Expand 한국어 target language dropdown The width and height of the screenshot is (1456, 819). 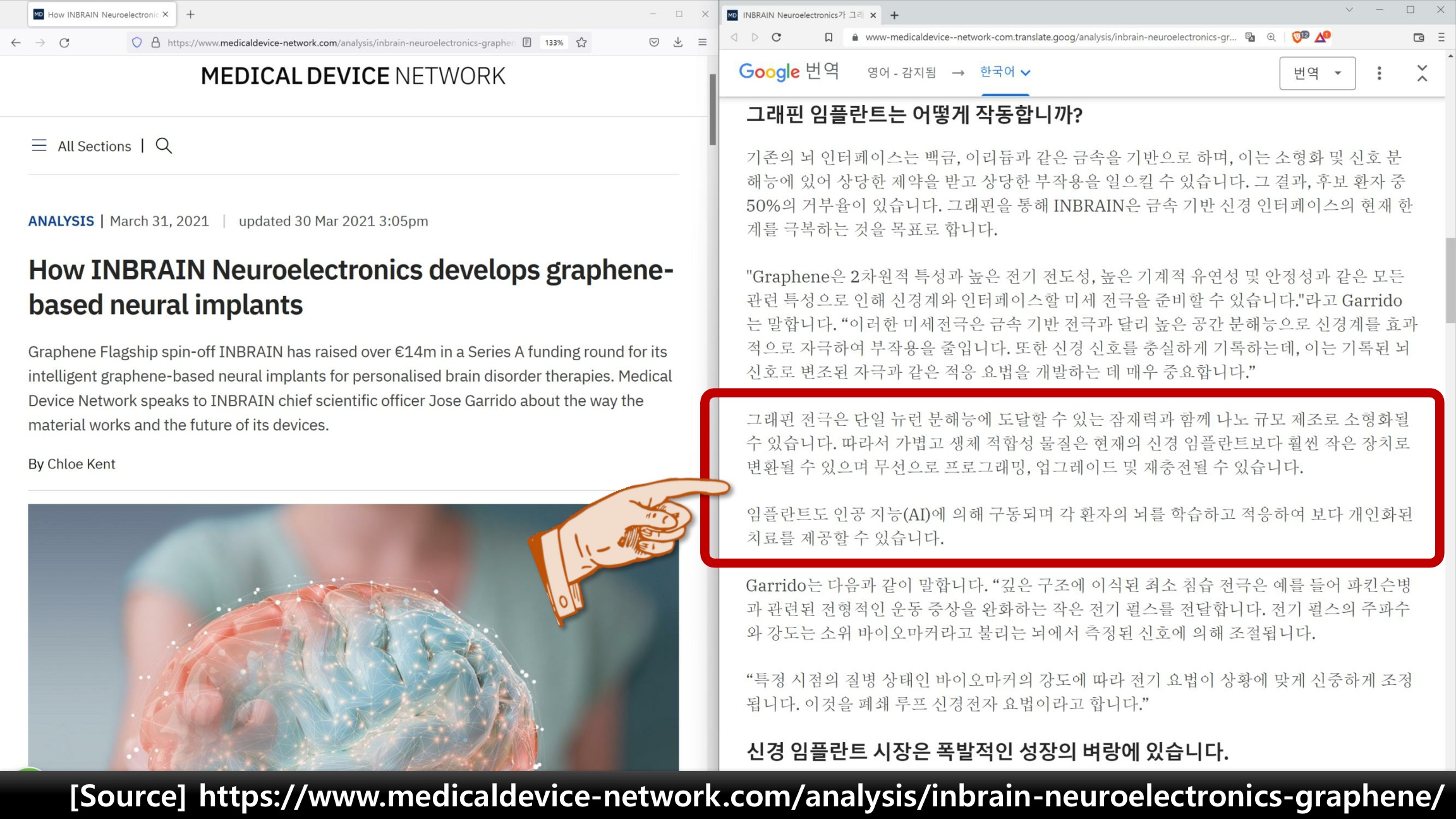(1005, 72)
